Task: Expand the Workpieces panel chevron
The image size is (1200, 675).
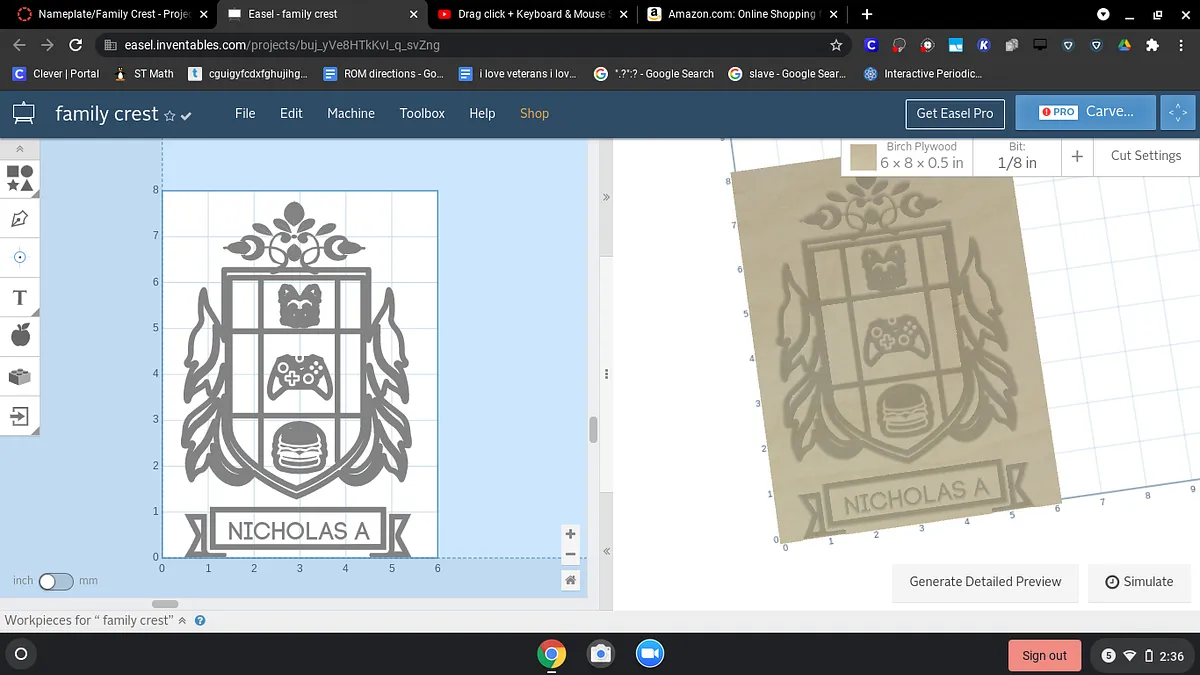Action: point(182,621)
